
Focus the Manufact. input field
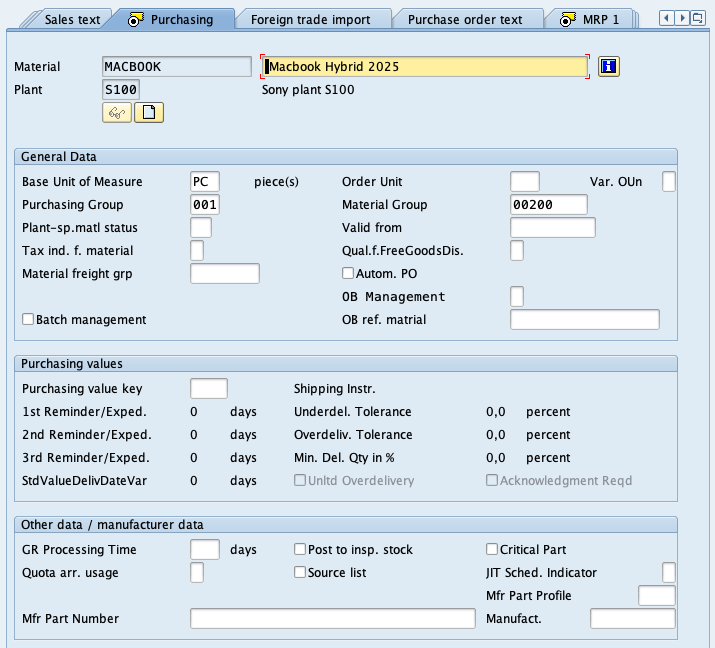pos(633,618)
